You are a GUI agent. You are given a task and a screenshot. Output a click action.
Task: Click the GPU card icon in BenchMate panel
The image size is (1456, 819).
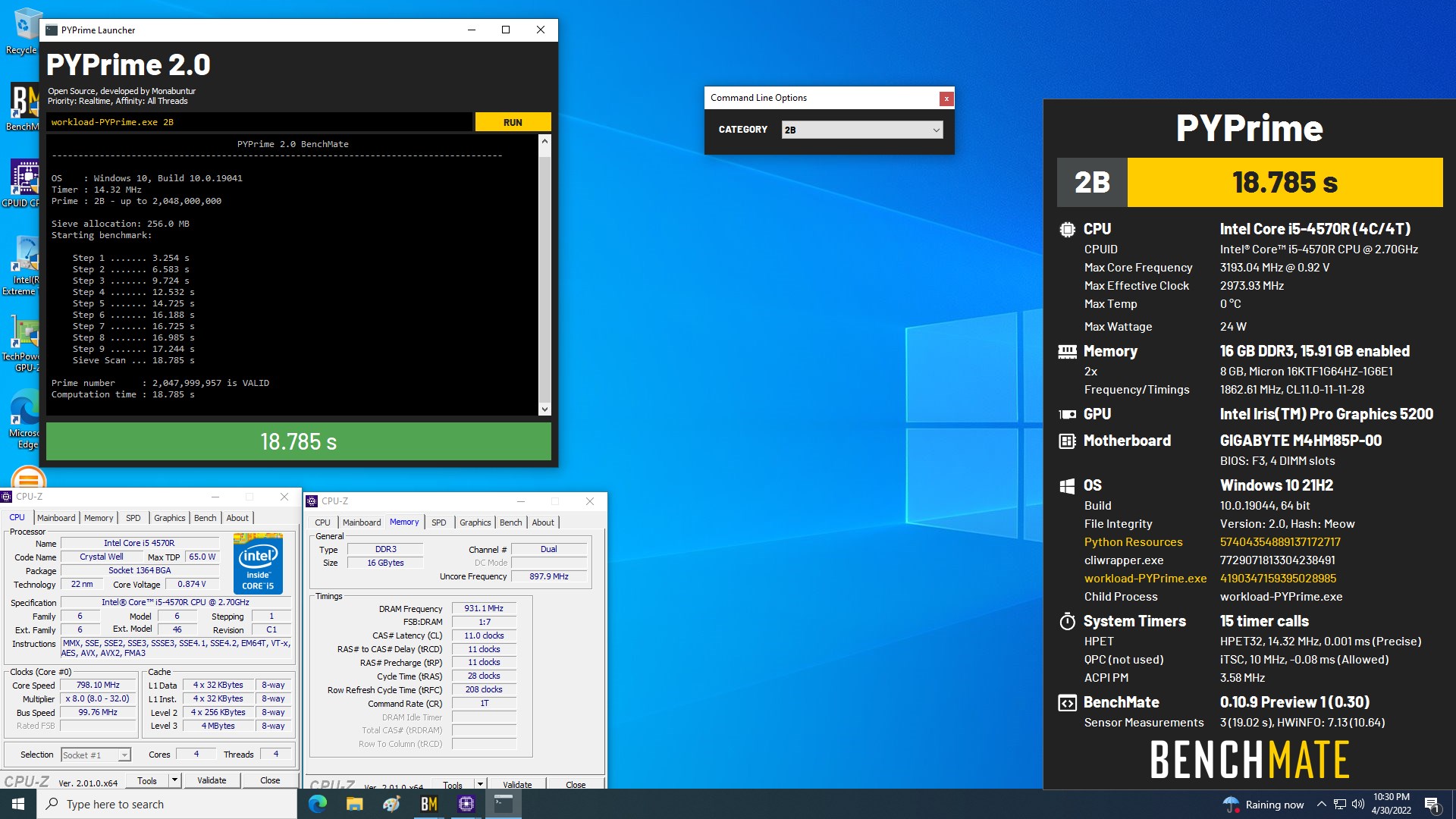(x=1067, y=414)
